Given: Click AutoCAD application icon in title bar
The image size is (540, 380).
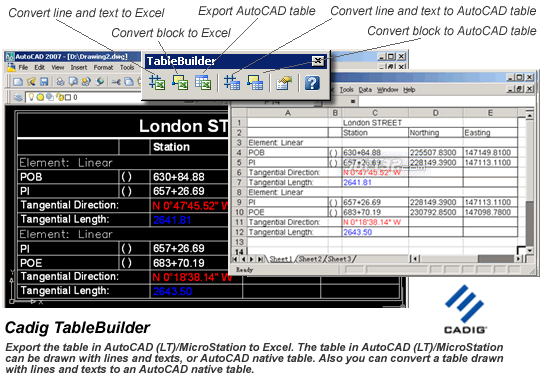Looking at the screenshot, I should click(10, 57).
